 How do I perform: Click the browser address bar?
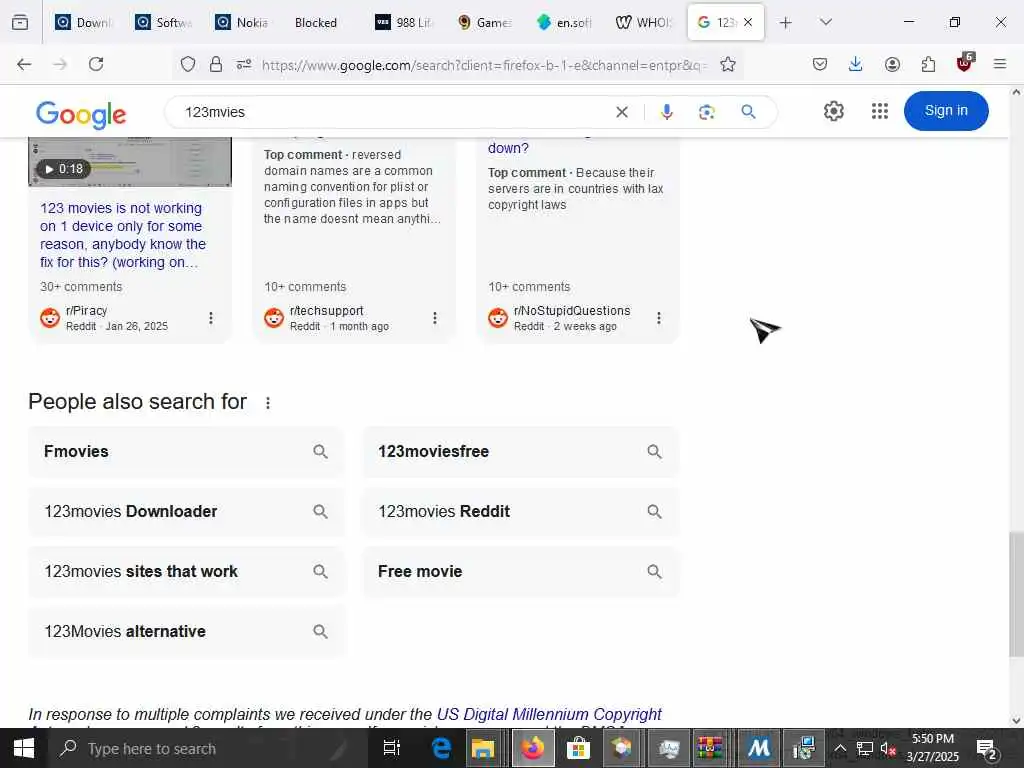coord(483,65)
